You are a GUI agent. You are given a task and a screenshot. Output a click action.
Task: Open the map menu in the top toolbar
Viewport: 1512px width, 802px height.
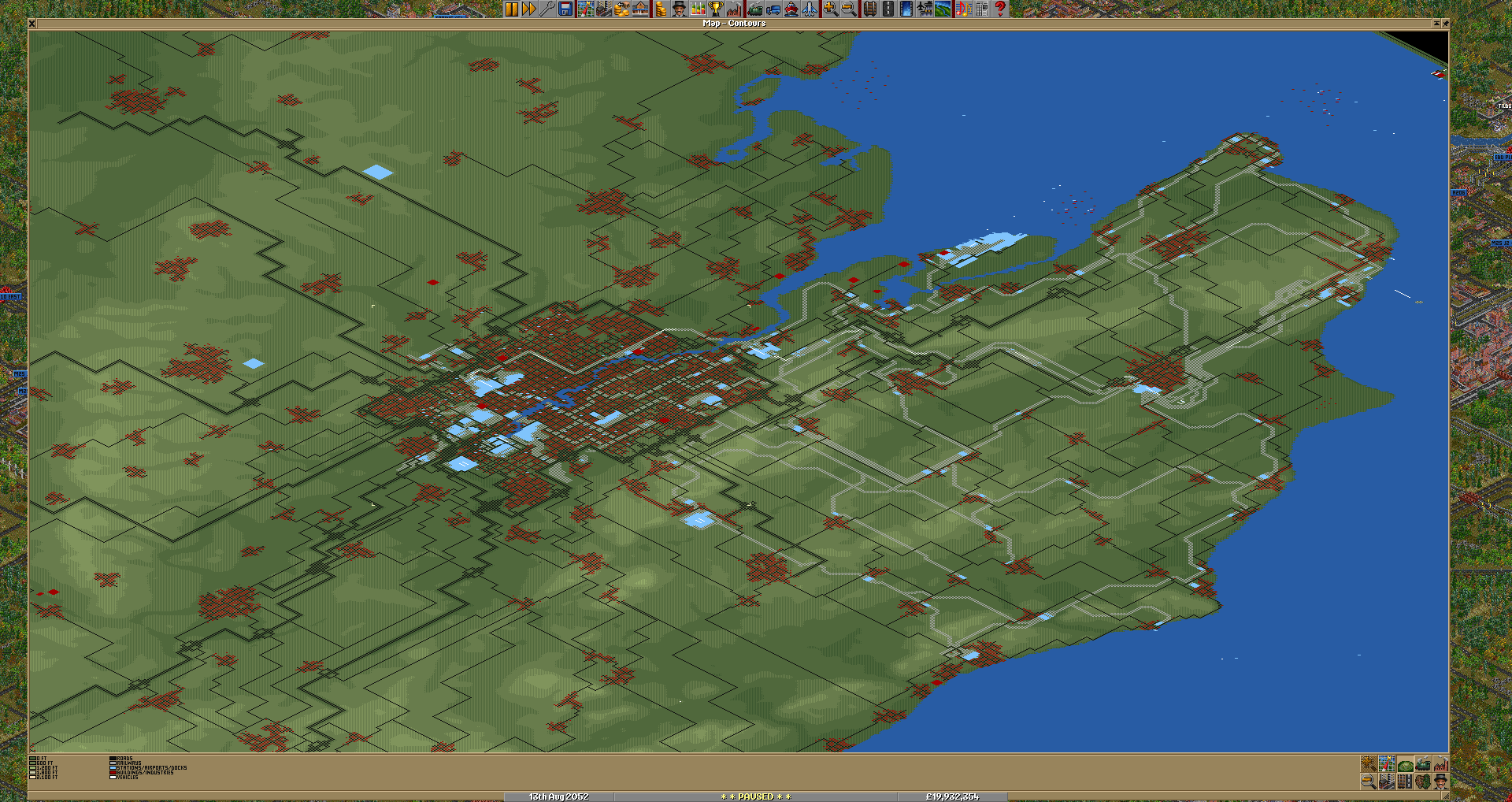pos(586,9)
